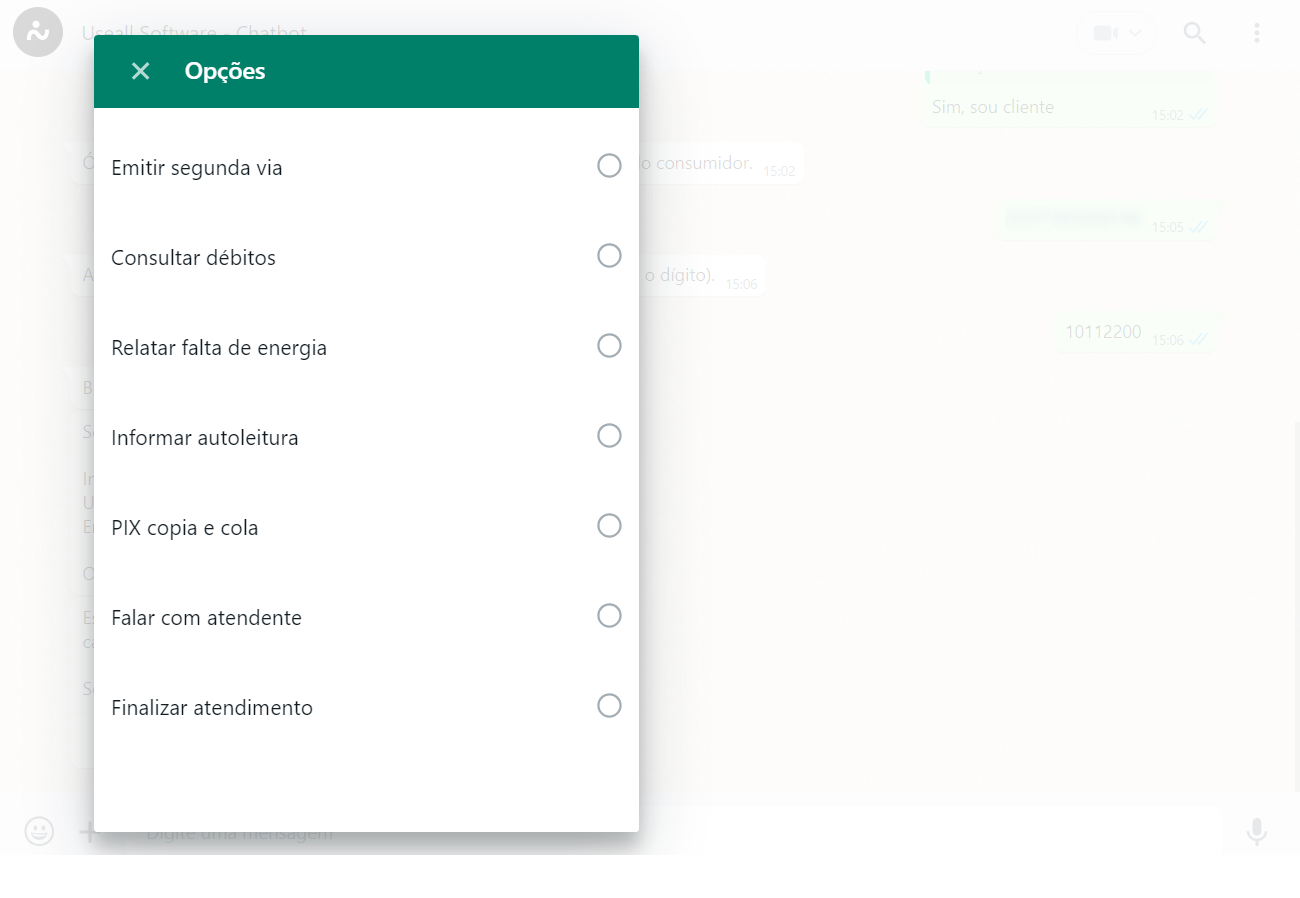Choose the Relatar falta de energia radio option
The width and height of the screenshot is (1300, 898).
click(609, 345)
